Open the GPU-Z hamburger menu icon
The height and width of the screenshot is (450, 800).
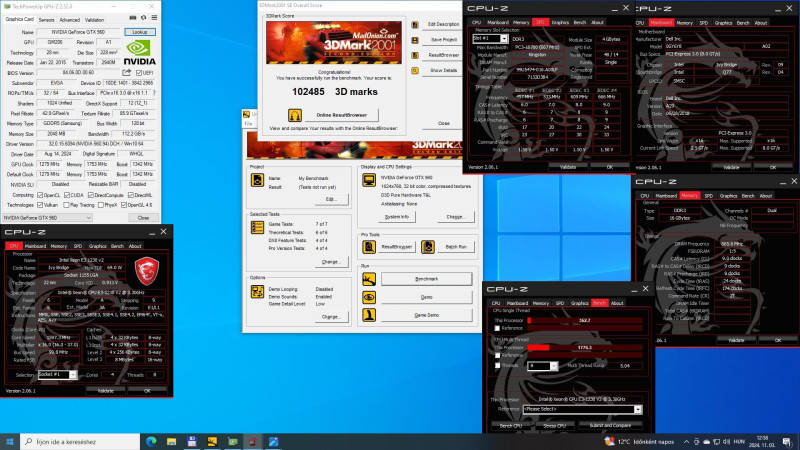pyautogui.click(x=154, y=18)
